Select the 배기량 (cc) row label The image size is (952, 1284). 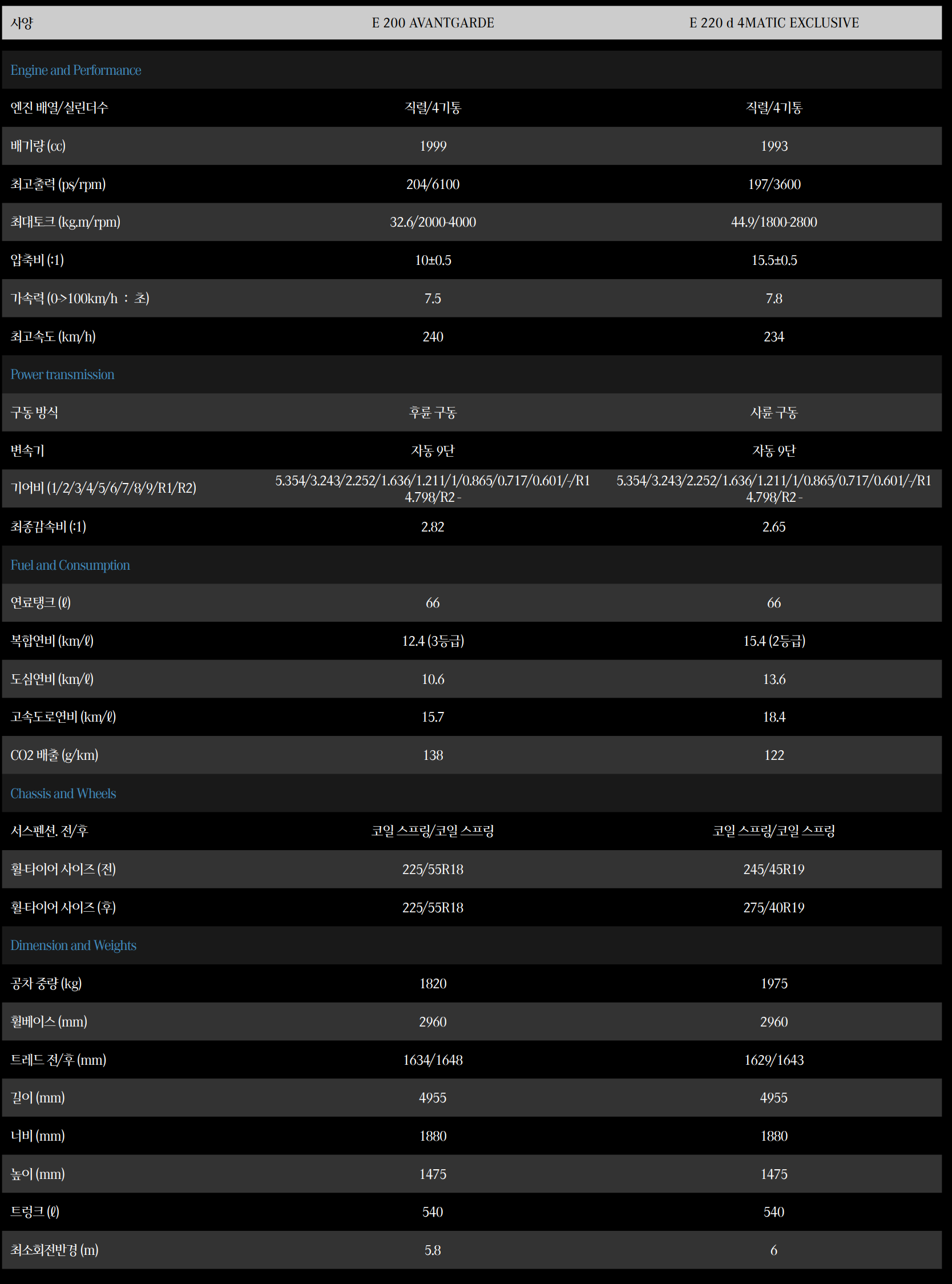[x=38, y=146]
